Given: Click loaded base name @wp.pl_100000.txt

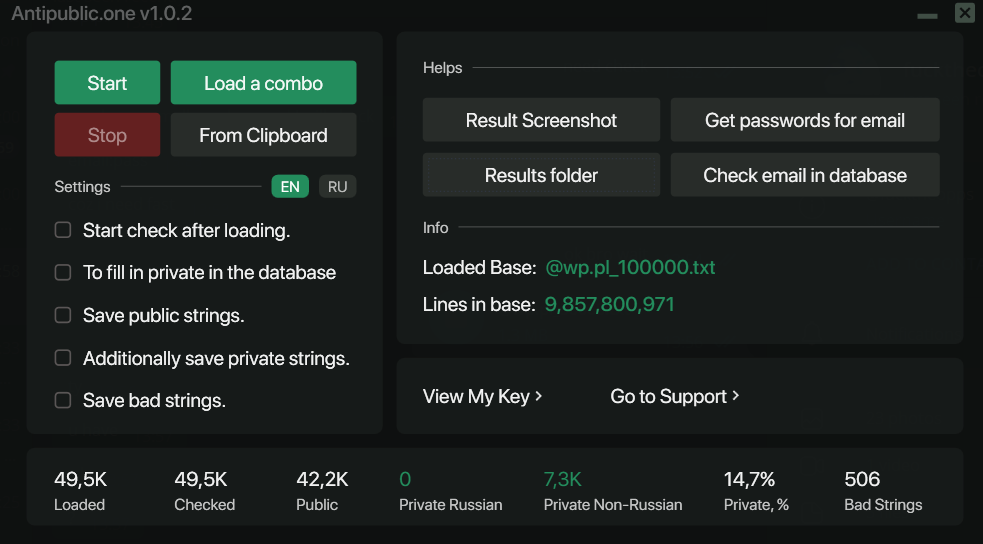Looking at the screenshot, I should click(x=630, y=268).
